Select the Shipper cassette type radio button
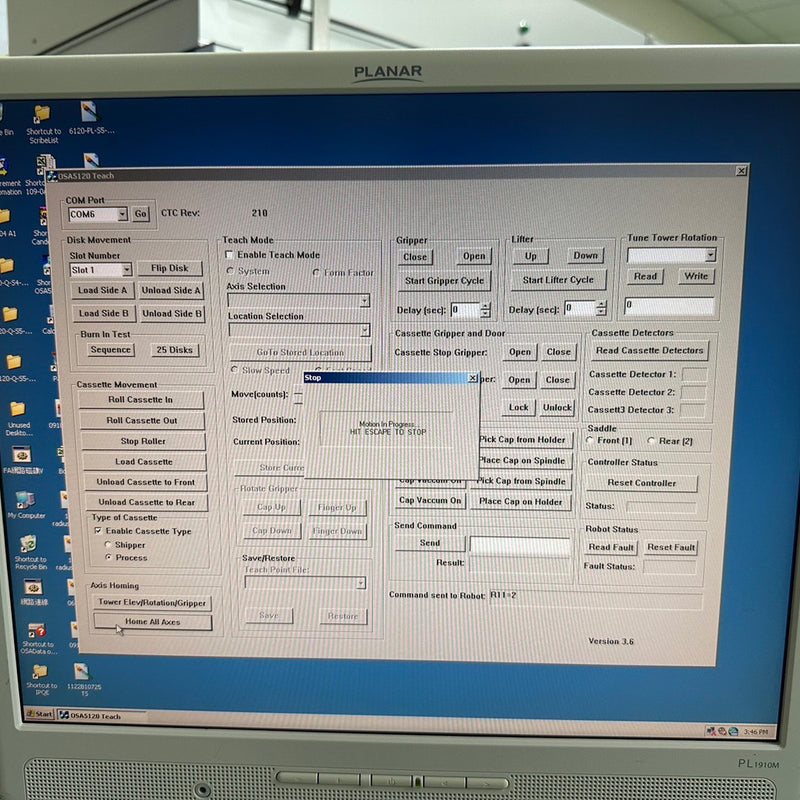Viewport: 800px width, 800px height. (108, 543)
